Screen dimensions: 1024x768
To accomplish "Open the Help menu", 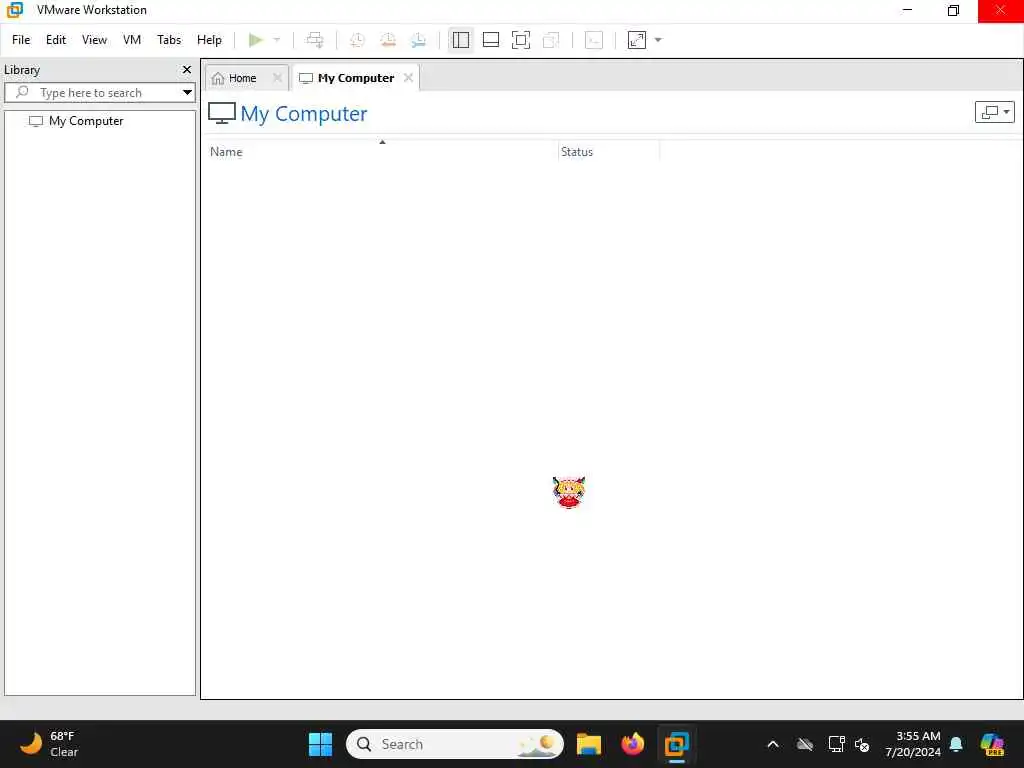I will 209,40.
